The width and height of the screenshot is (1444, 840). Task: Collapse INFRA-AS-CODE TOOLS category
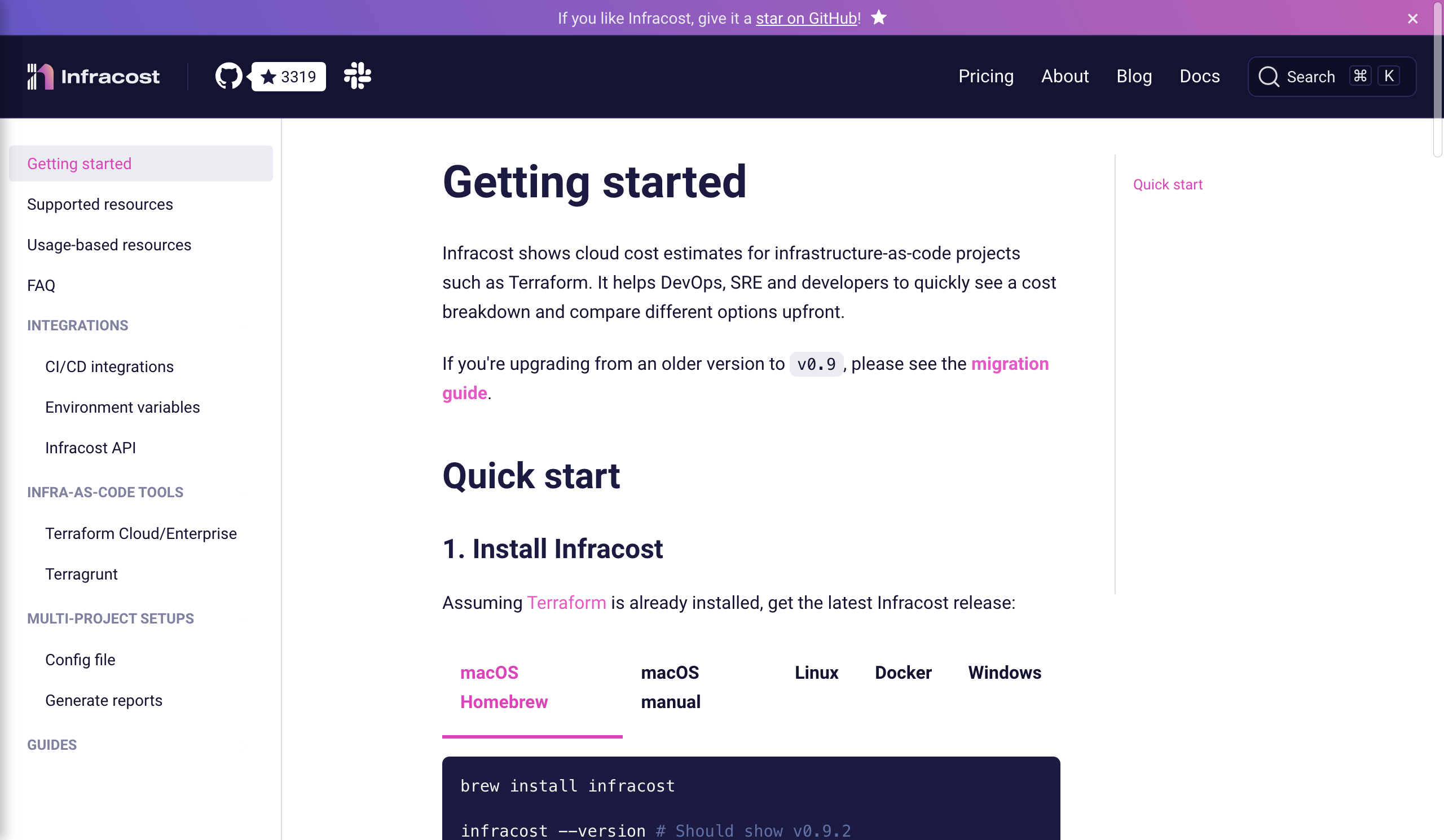click(105, 492)
